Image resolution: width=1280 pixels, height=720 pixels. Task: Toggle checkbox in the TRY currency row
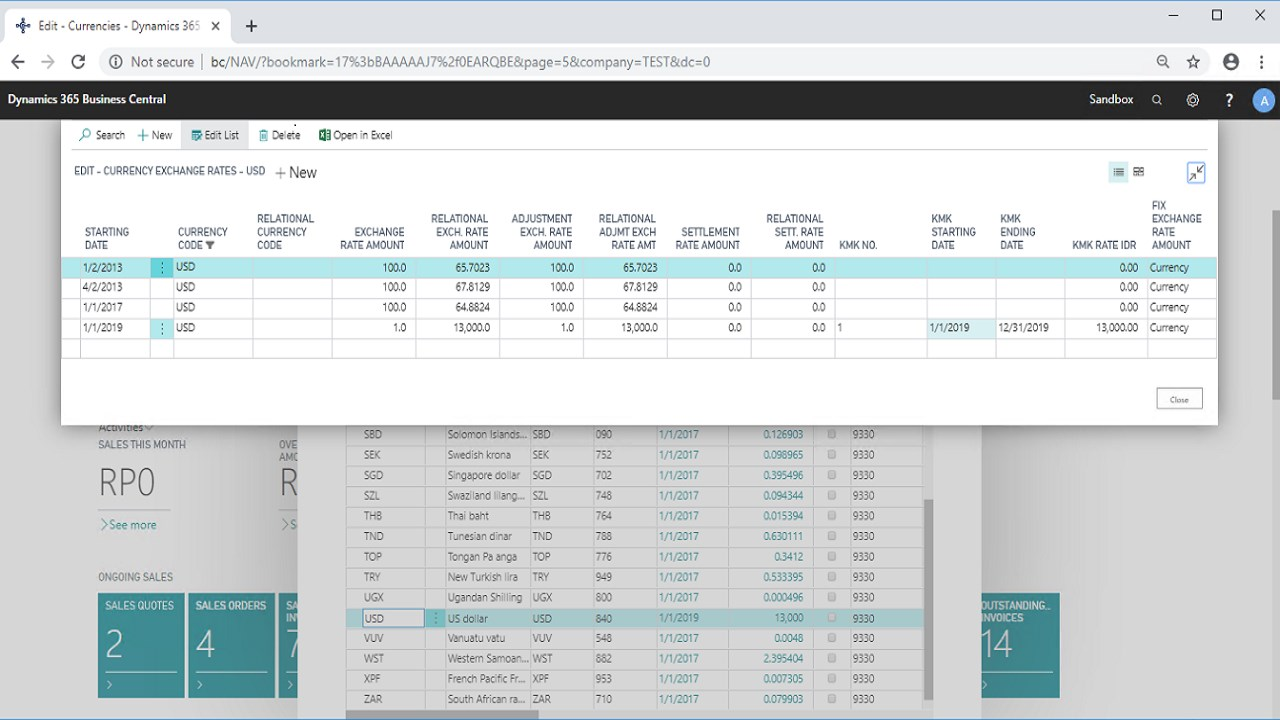[x=831, y=577]
